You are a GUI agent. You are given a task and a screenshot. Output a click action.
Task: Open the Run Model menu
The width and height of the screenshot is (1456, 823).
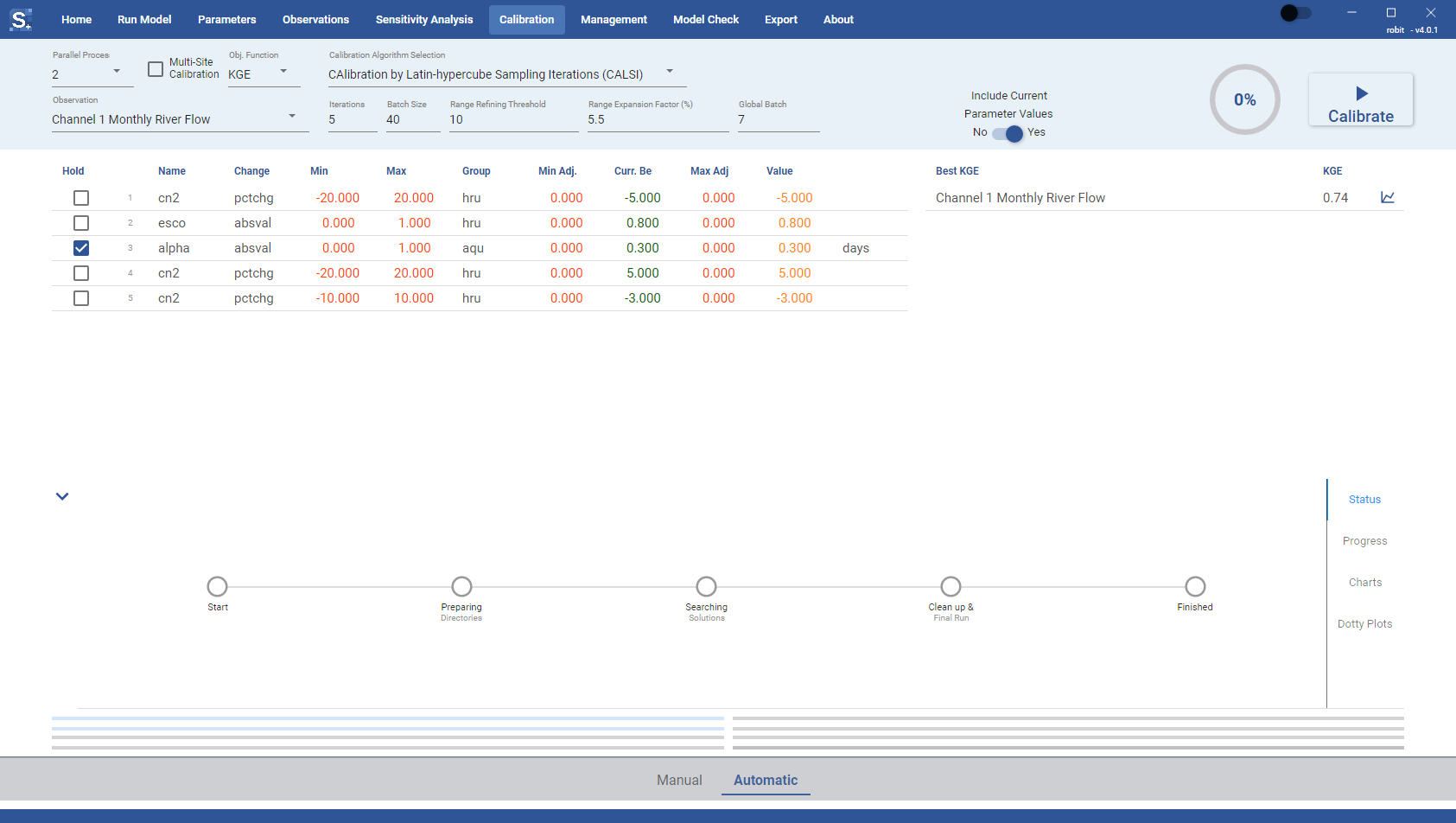click(144, 19)
